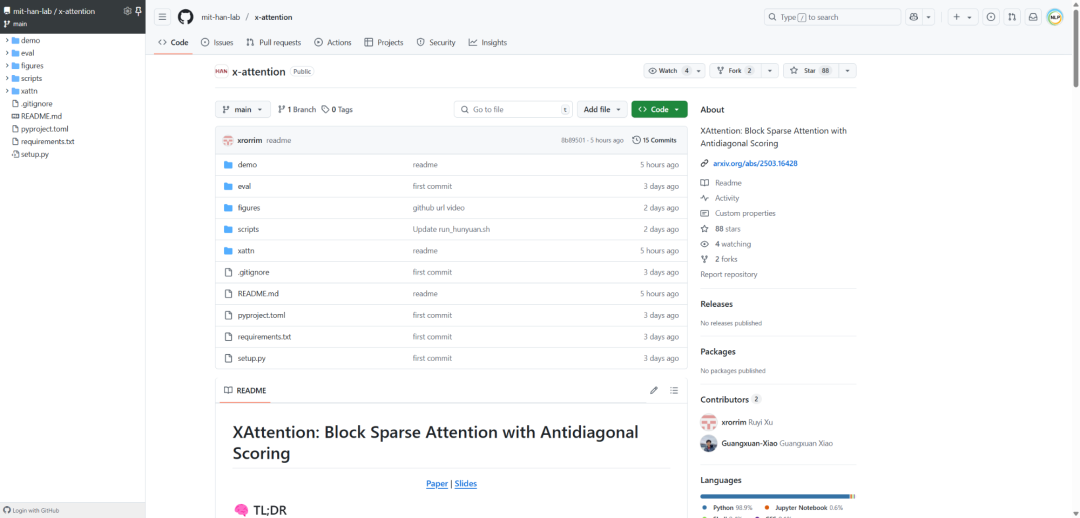The width and height of the screenshot is (1080, 518).
Task: Focus the Type / to search field
Action: [832, 17]
